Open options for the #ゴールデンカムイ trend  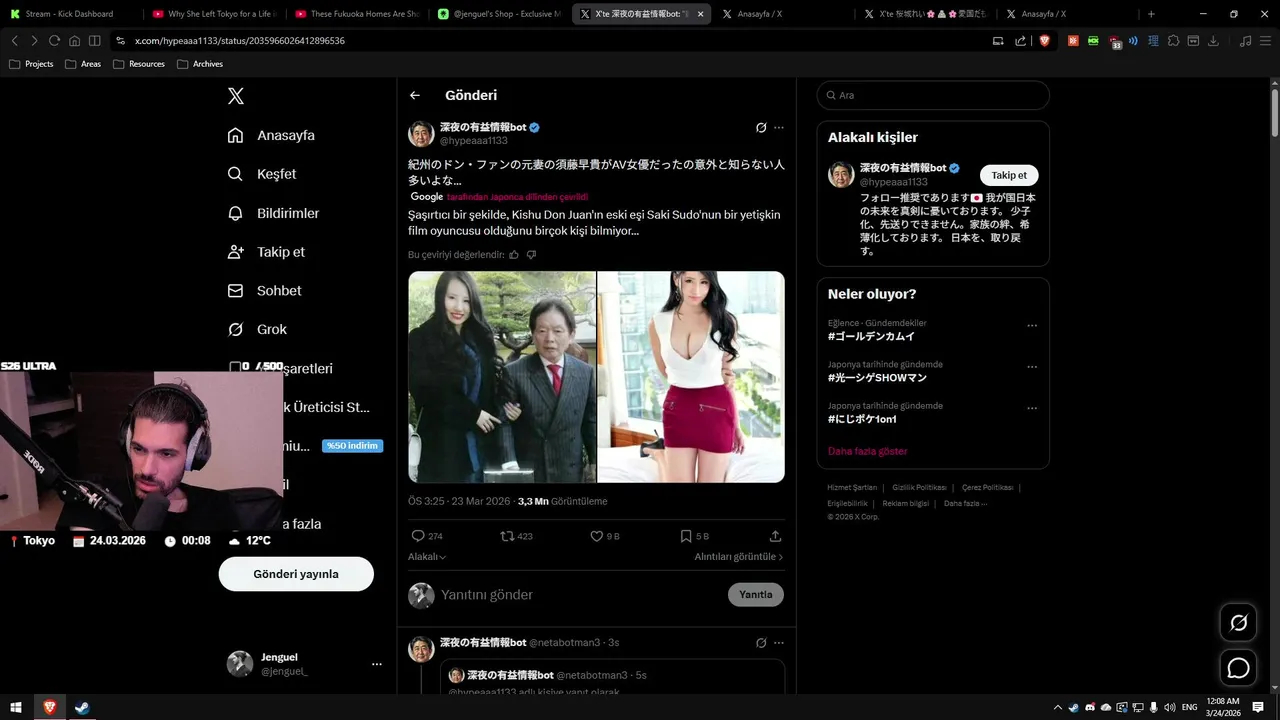pos(1032,325)
